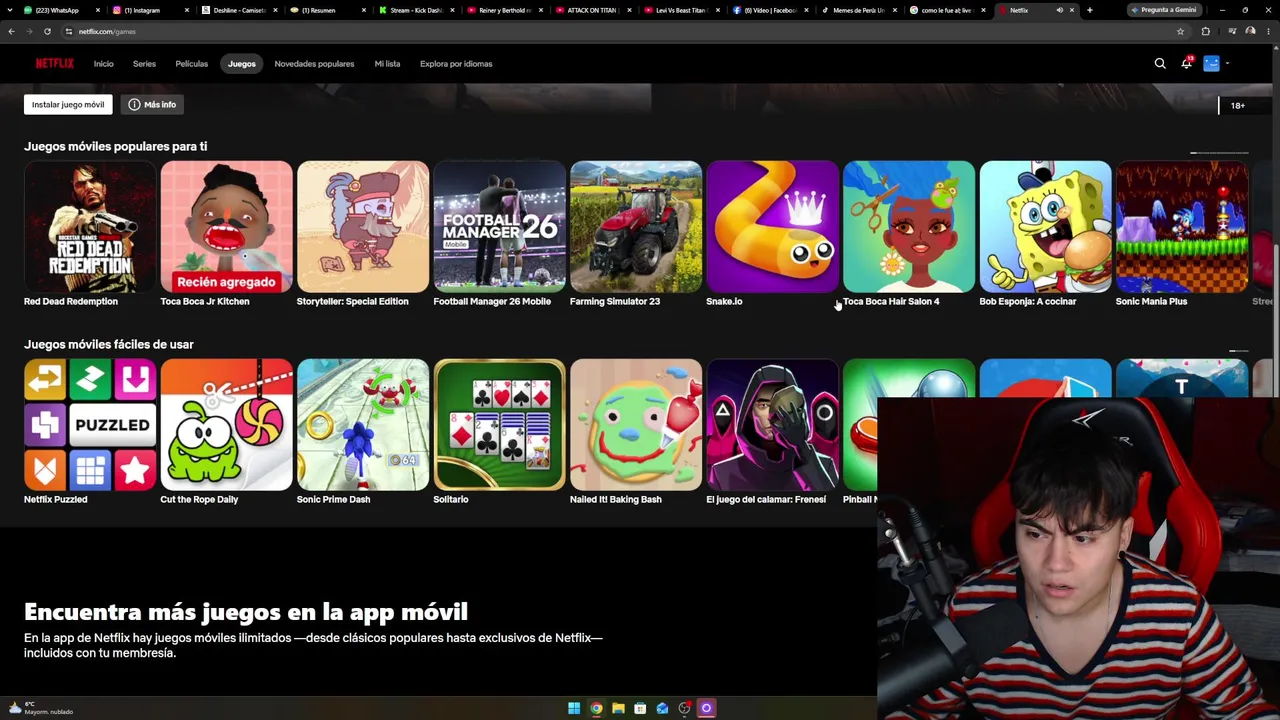
Task: Open the Películas menu item
Action: [x=192, y=63]
